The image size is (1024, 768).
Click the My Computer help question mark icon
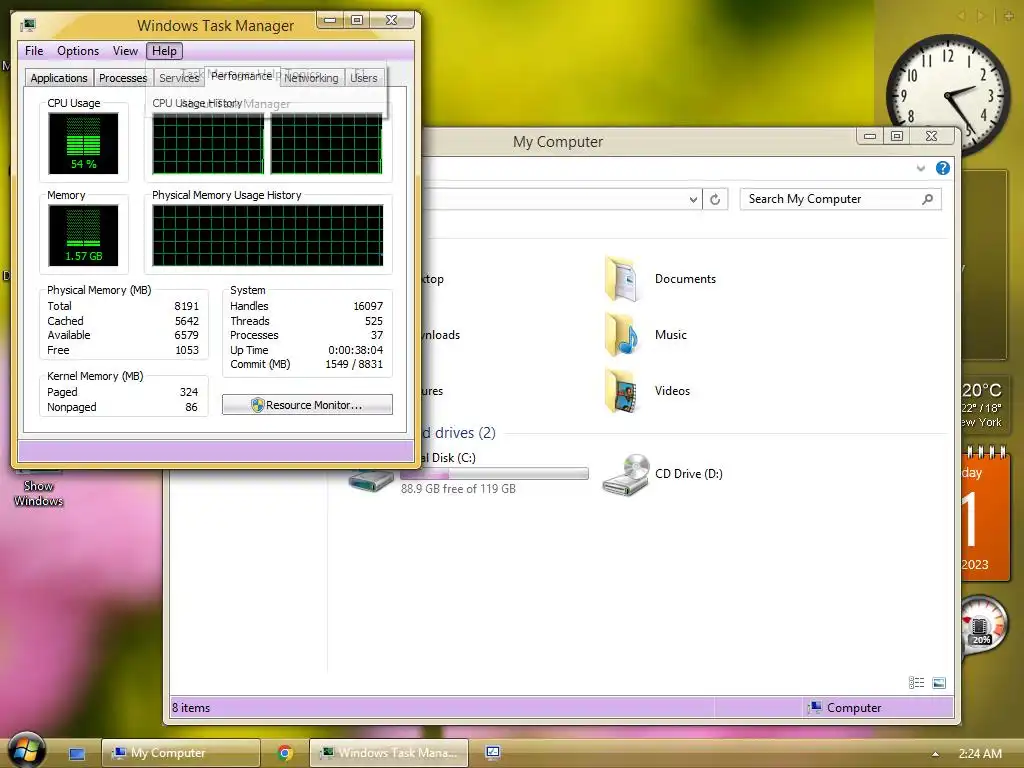point(942,168)
